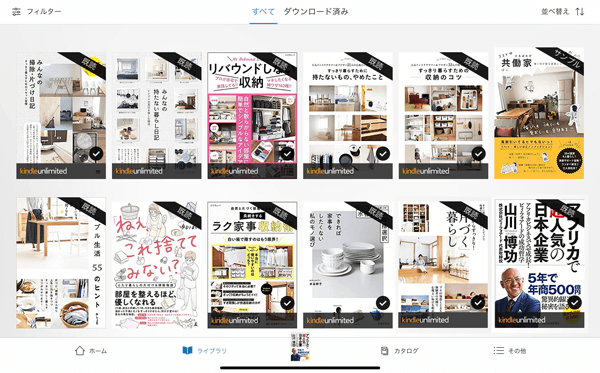This screenshot has height=373, width=600.
Task: Select the すべて tab
Action: point(263,12)
